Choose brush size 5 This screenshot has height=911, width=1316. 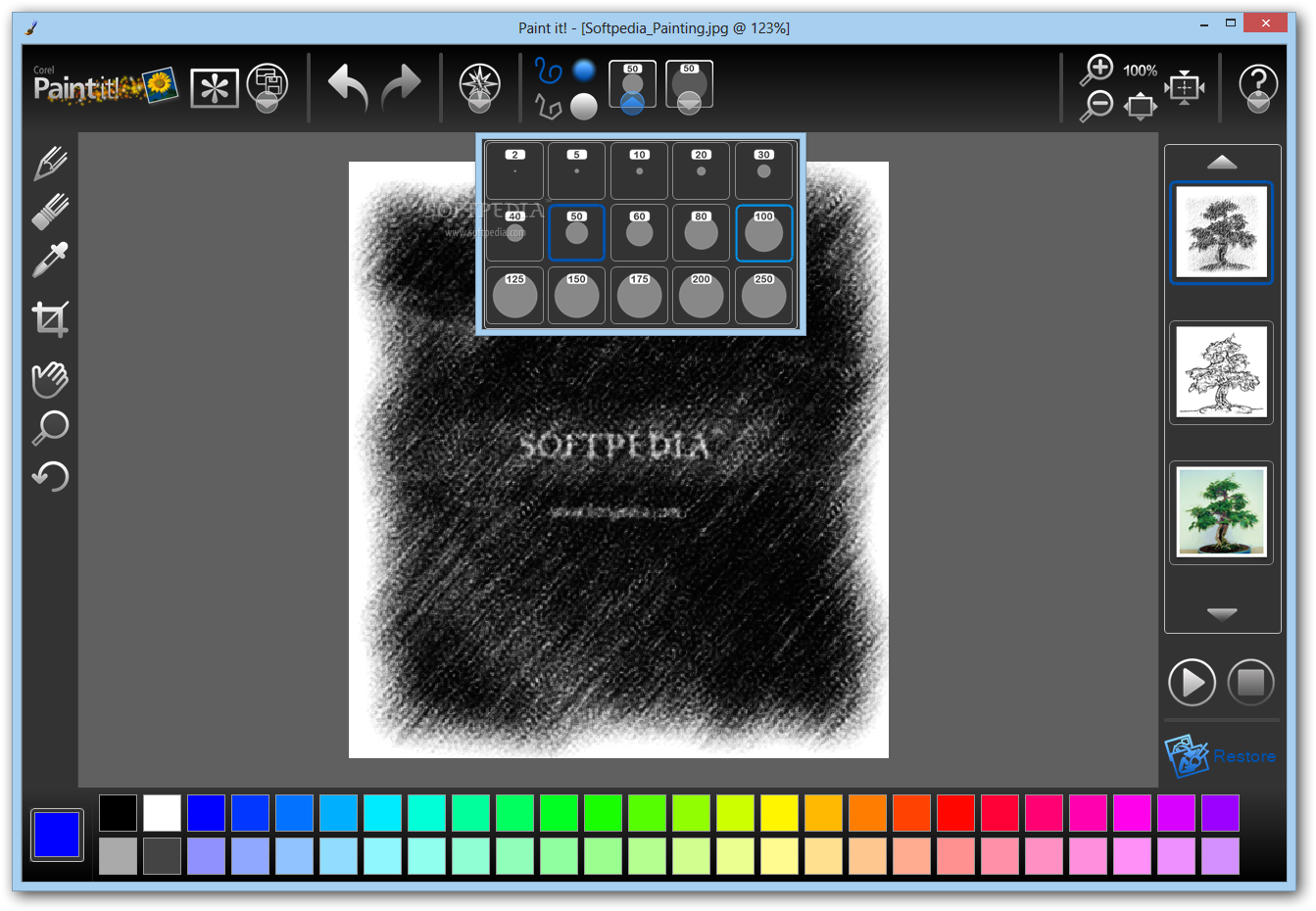(x=576, y=170)
